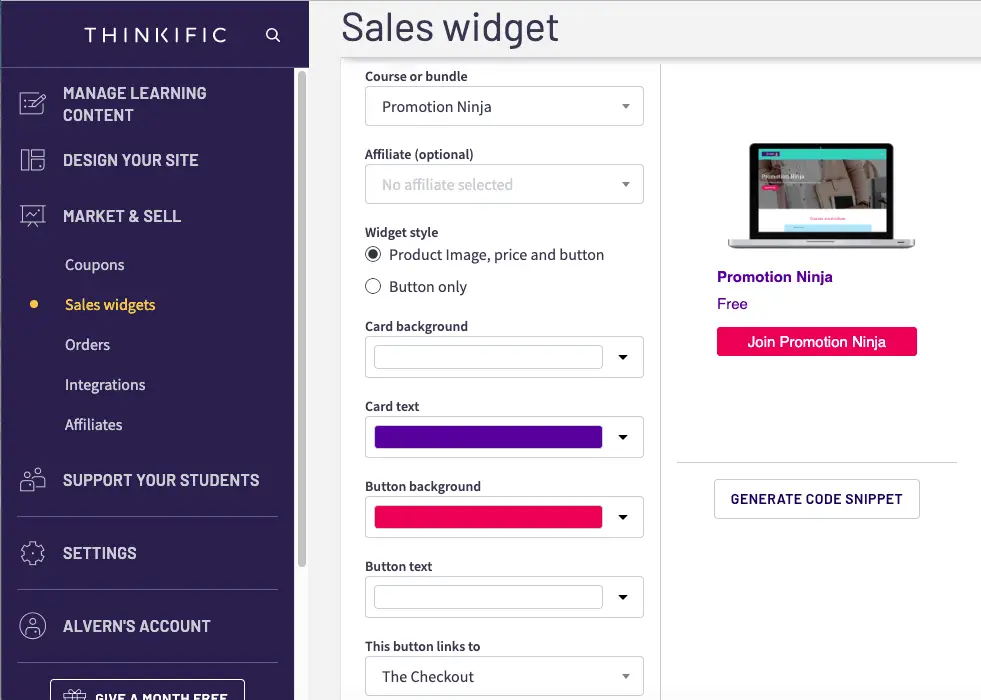The width and height of the screenshot is (981, 700).
Task: Click Join Promotion Ninja preview button
Action: coord(817,342)
